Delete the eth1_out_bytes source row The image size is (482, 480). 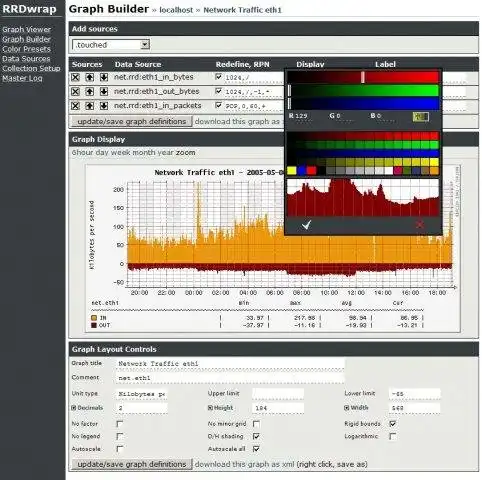click(x=75, y=92)
